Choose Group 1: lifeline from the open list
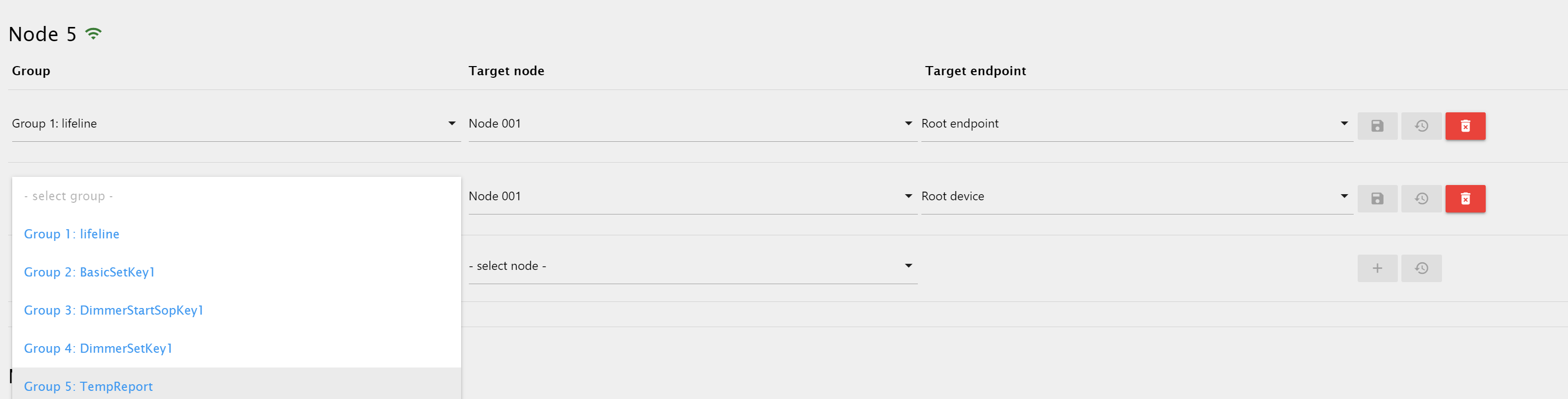 (x=72, y=234)
